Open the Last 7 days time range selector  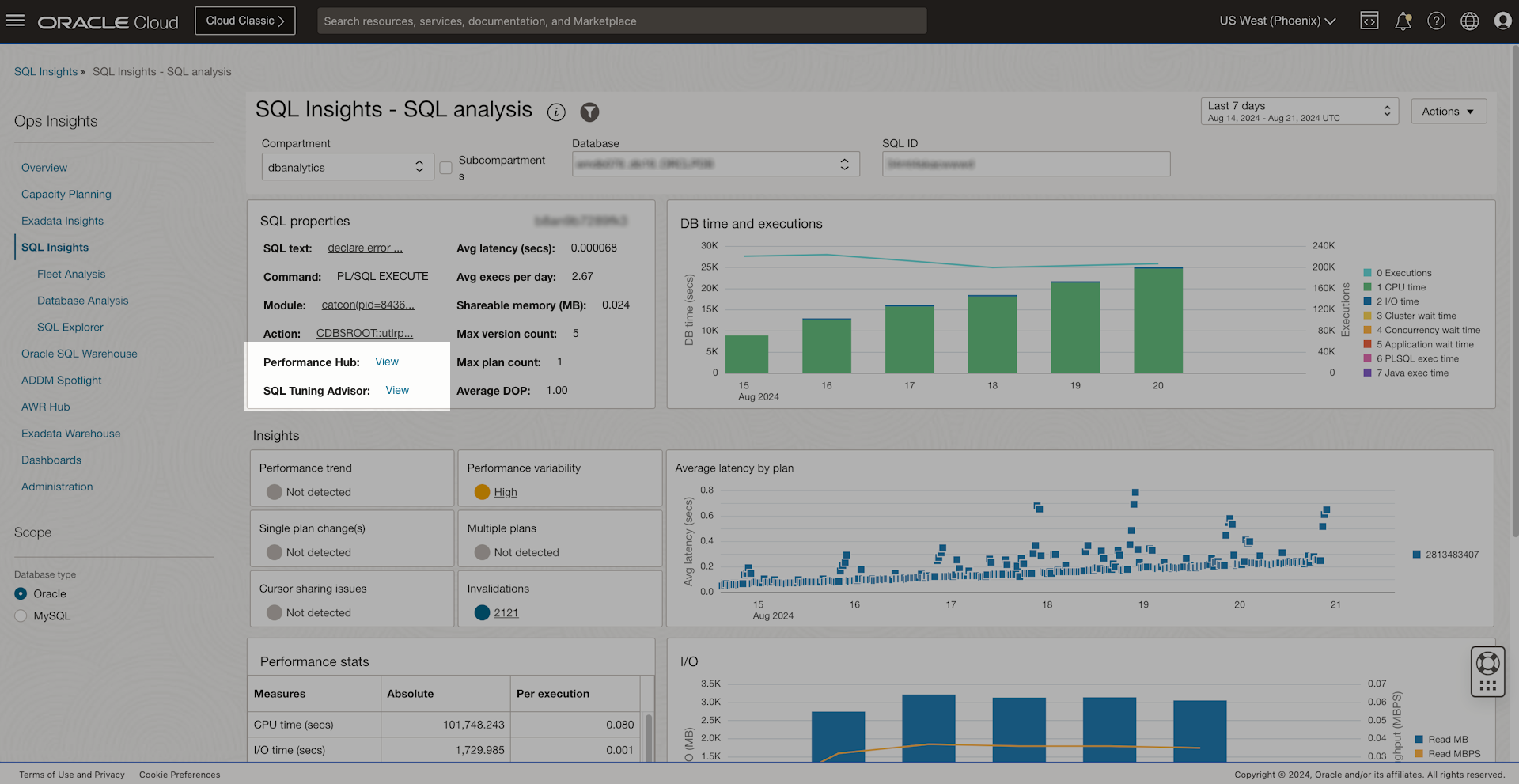[1299, 112]
